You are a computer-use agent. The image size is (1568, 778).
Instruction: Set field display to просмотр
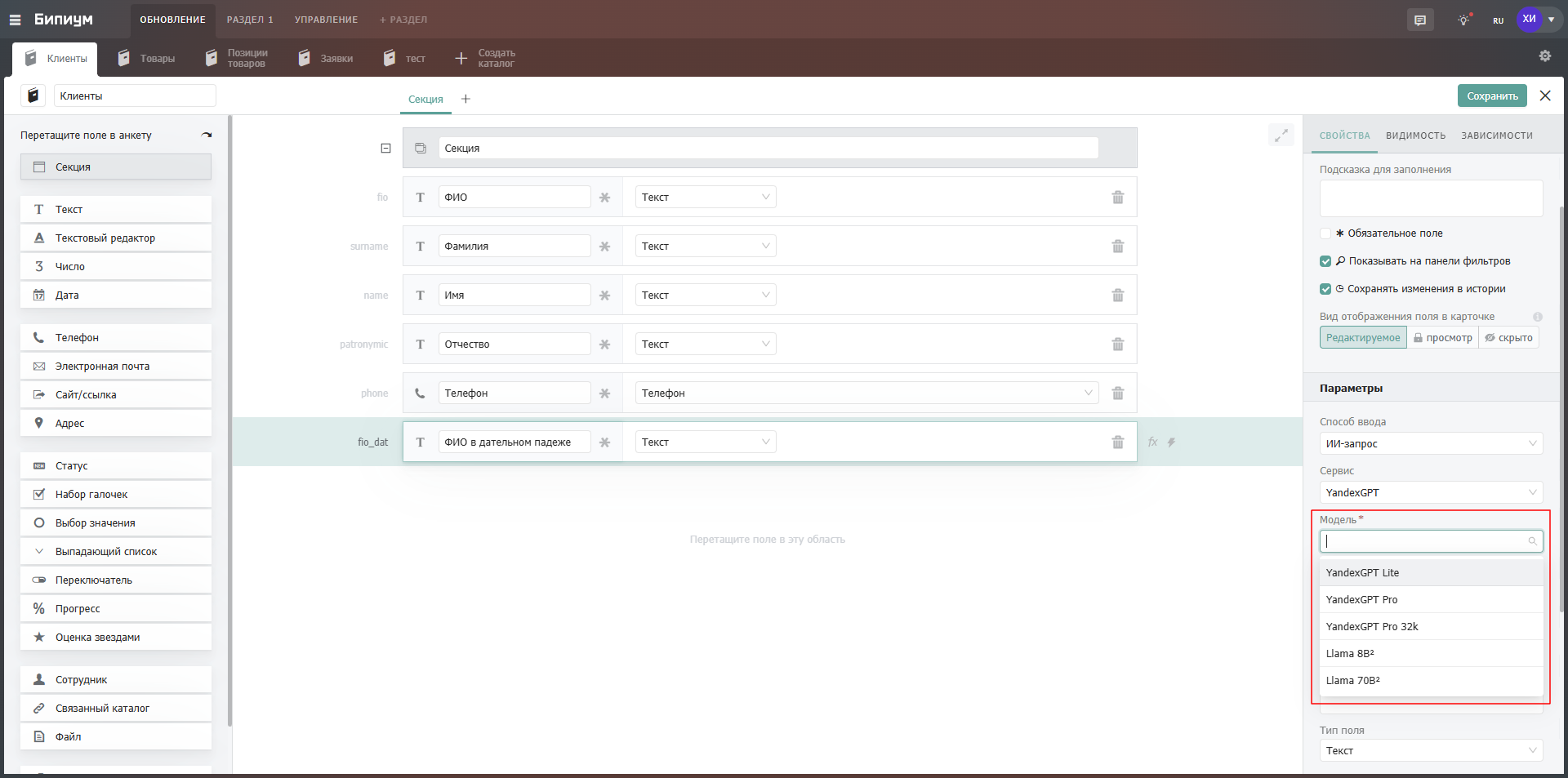point(1442,338)
